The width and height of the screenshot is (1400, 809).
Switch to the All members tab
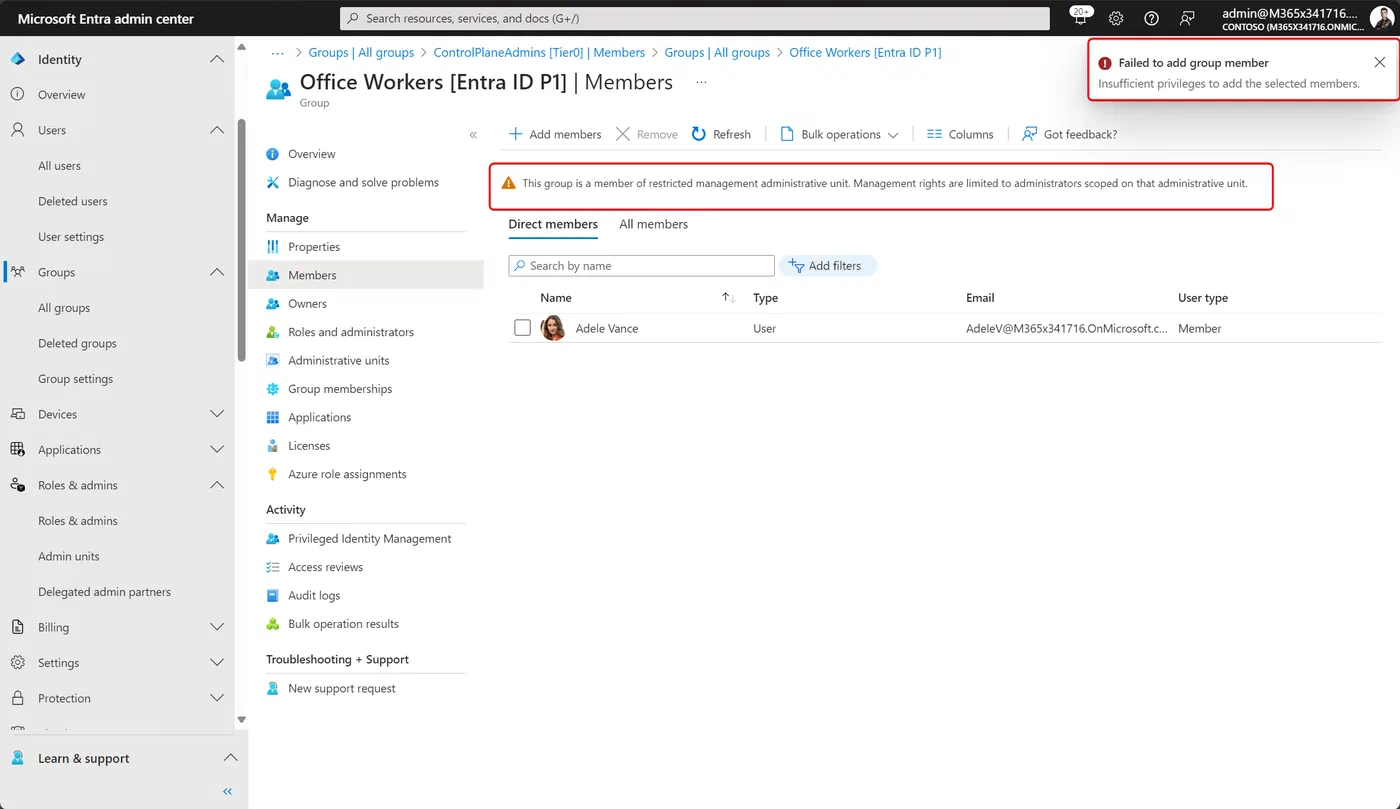[653, 224]
